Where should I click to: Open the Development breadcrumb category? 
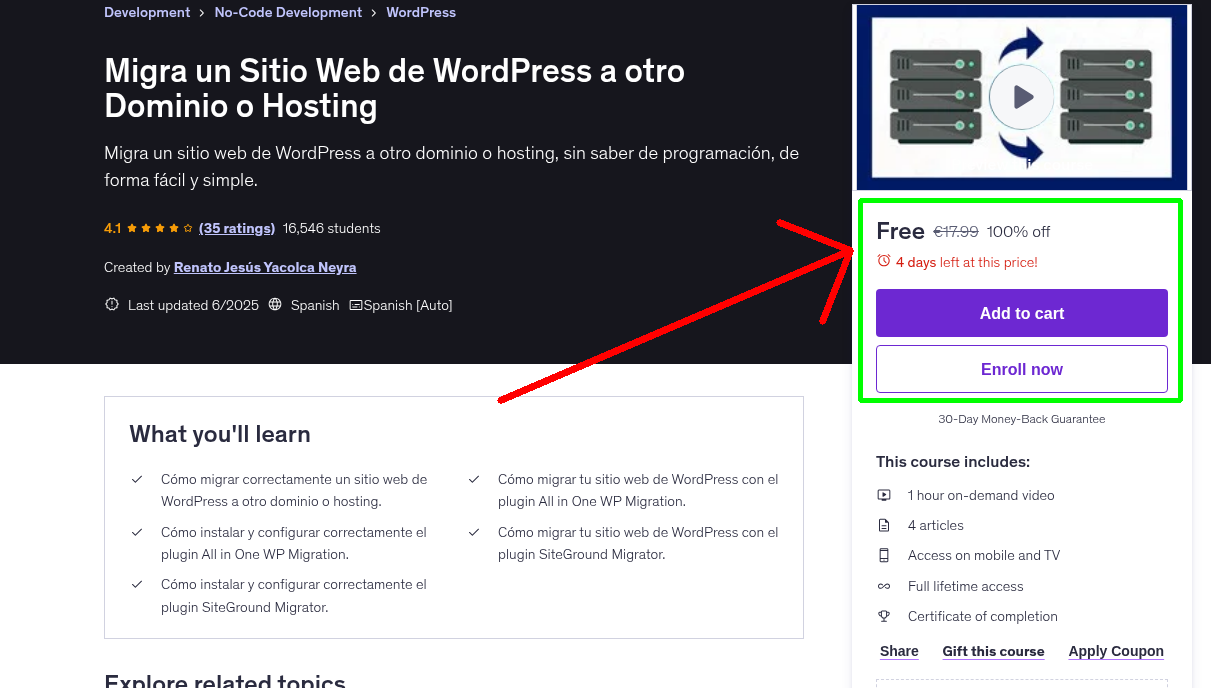147,12
